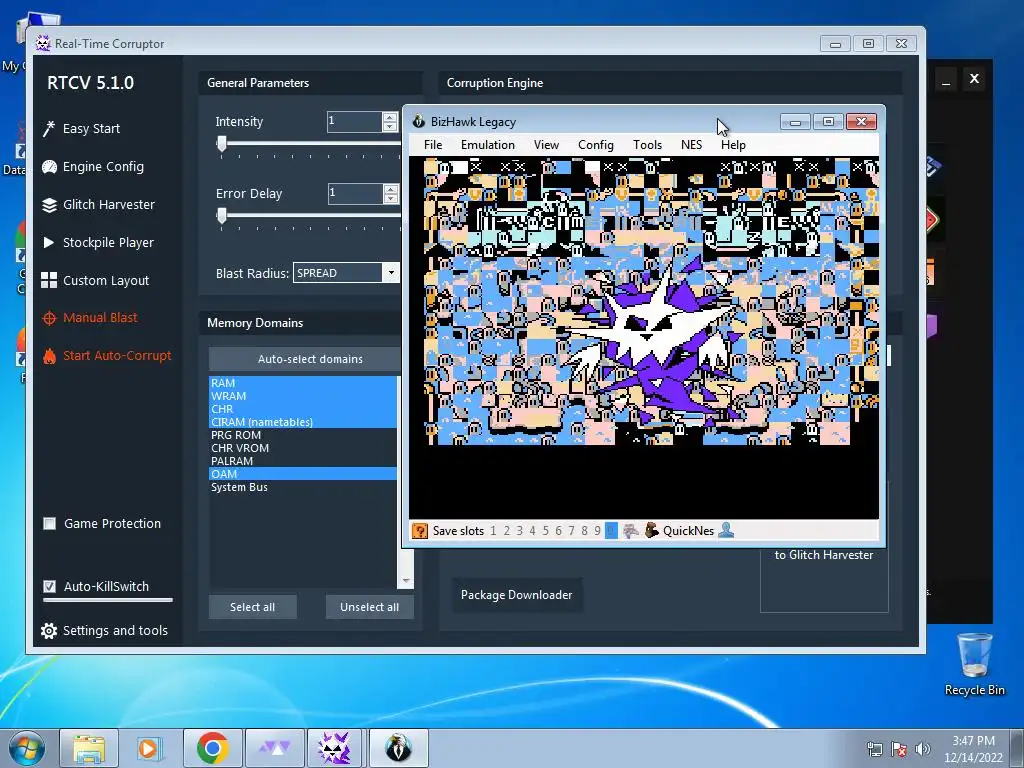Click the Manual Blast crosshair icon

pyautogui.click(x=49, y=318)
